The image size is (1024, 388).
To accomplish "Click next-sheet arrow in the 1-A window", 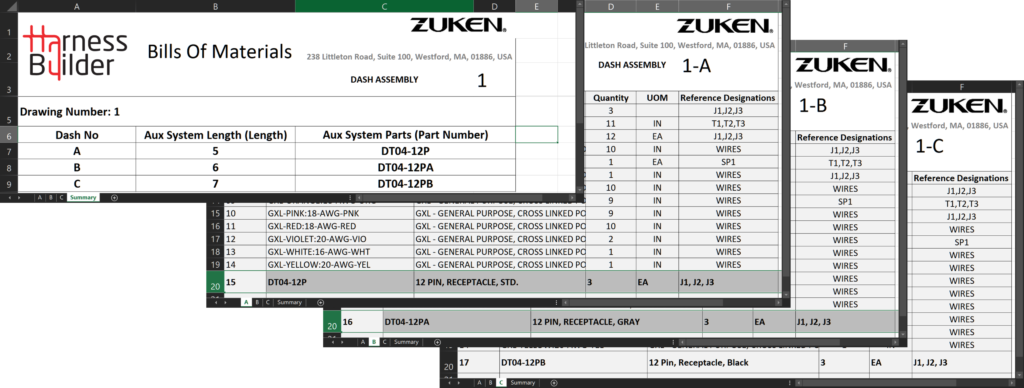I will (x=225, y=302).
